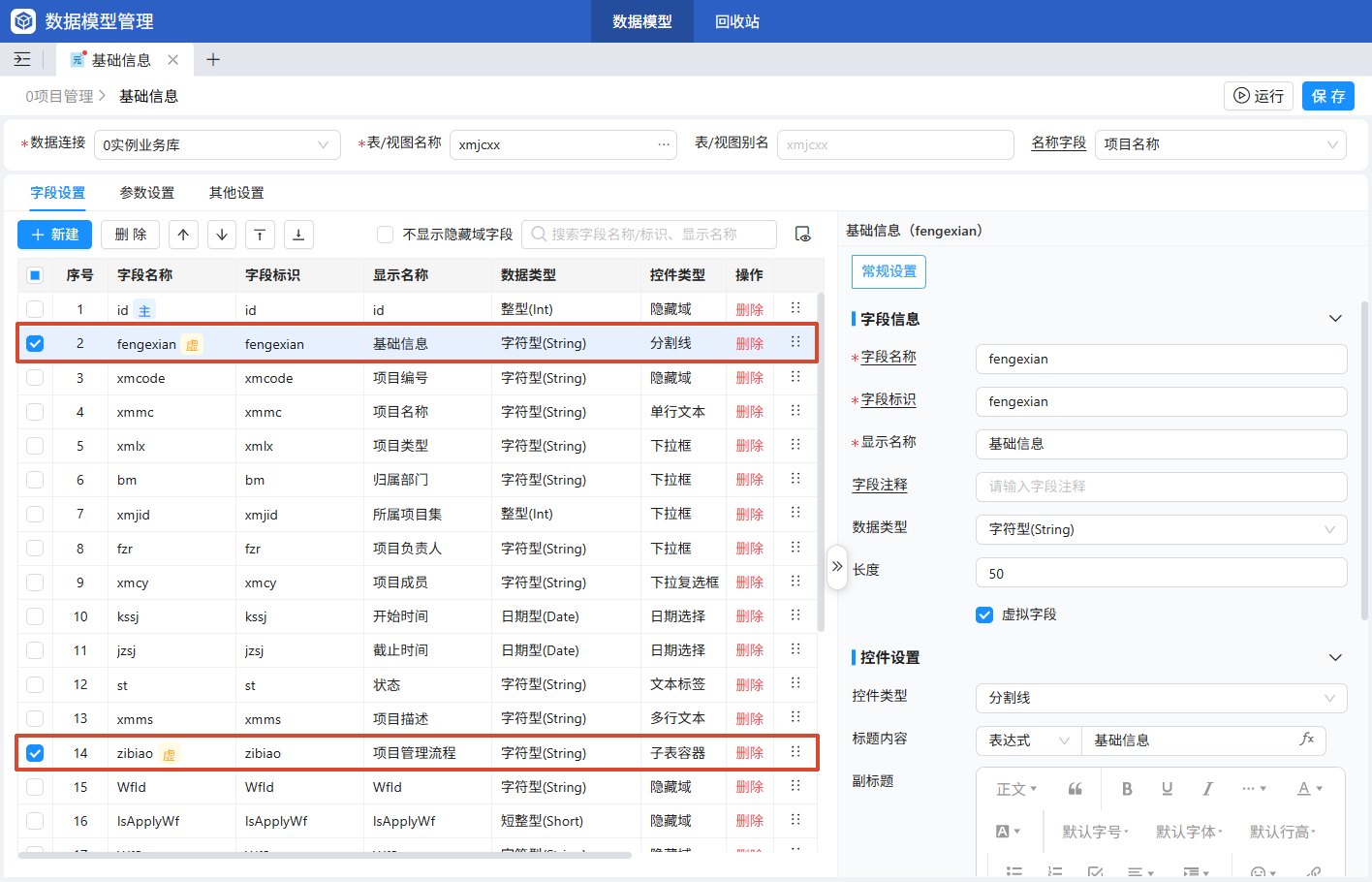Close the 基础信息 tab
Image resolution: width=1372 pixels, height=882 pixels.
(172, 60)
